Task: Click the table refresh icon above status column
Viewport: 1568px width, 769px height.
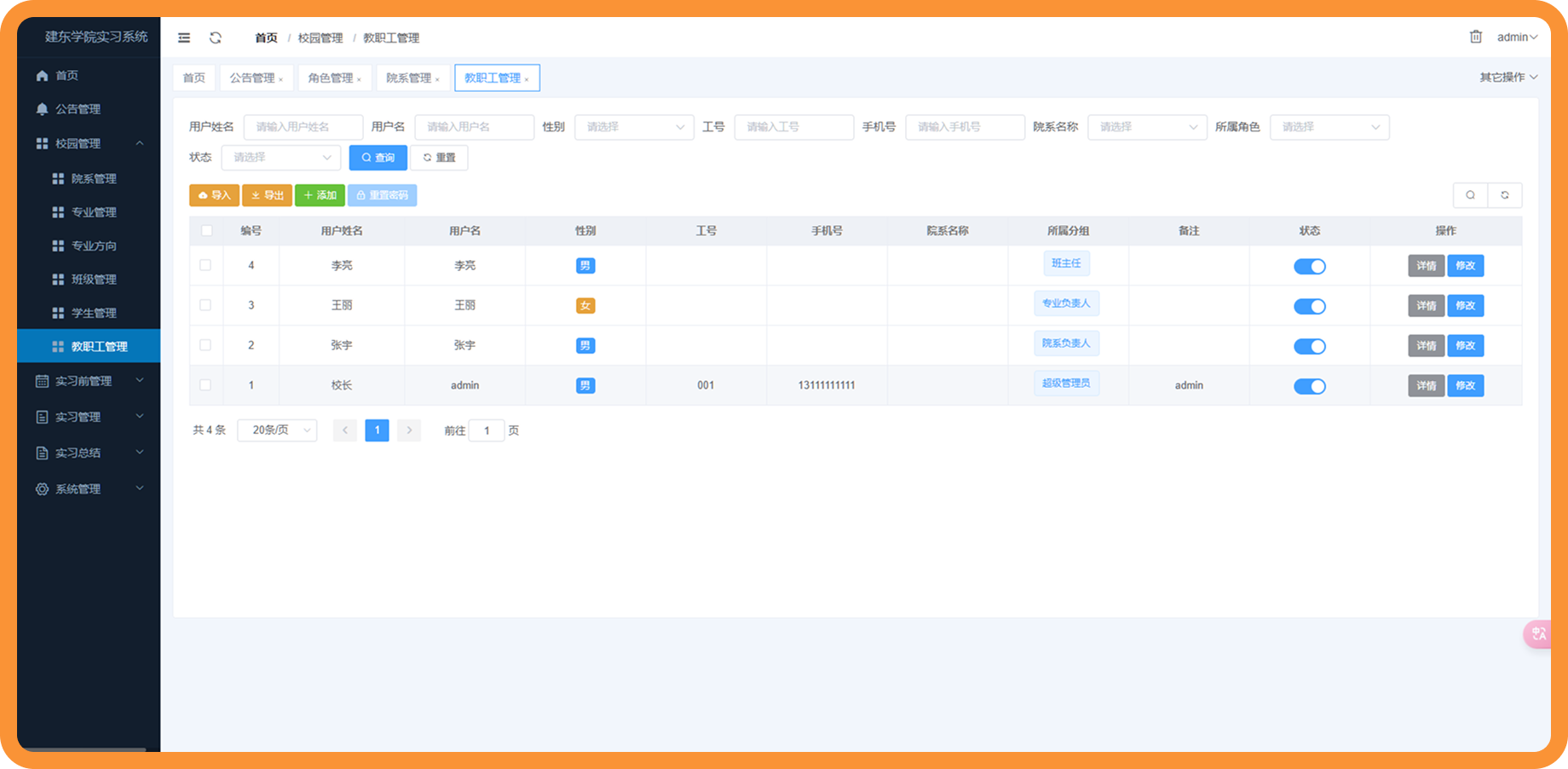Action: tap(1504, 195)
